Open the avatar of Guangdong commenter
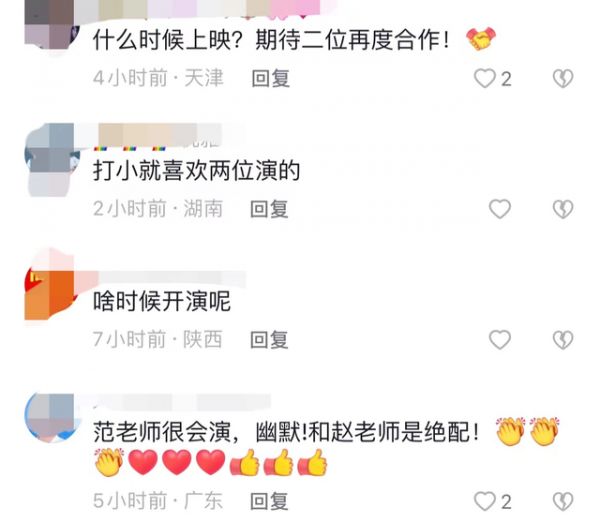The image size is (600, 522). point(52,417)
